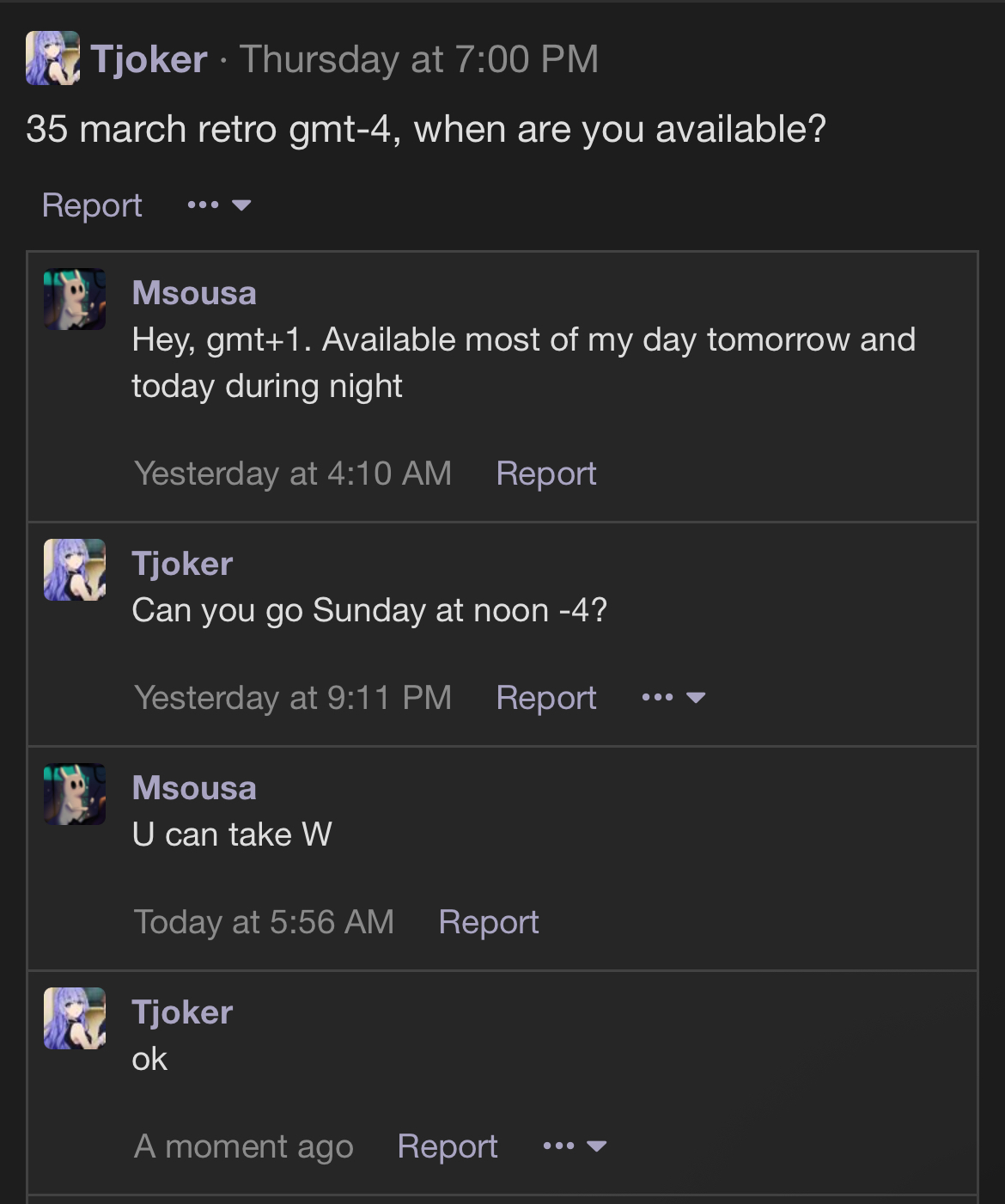Image resolution: width=1005 pixels, height=1204 pixels.
Task: Click Msousa's avatar on the gmt+1 reply
Action: click(75, 299)
